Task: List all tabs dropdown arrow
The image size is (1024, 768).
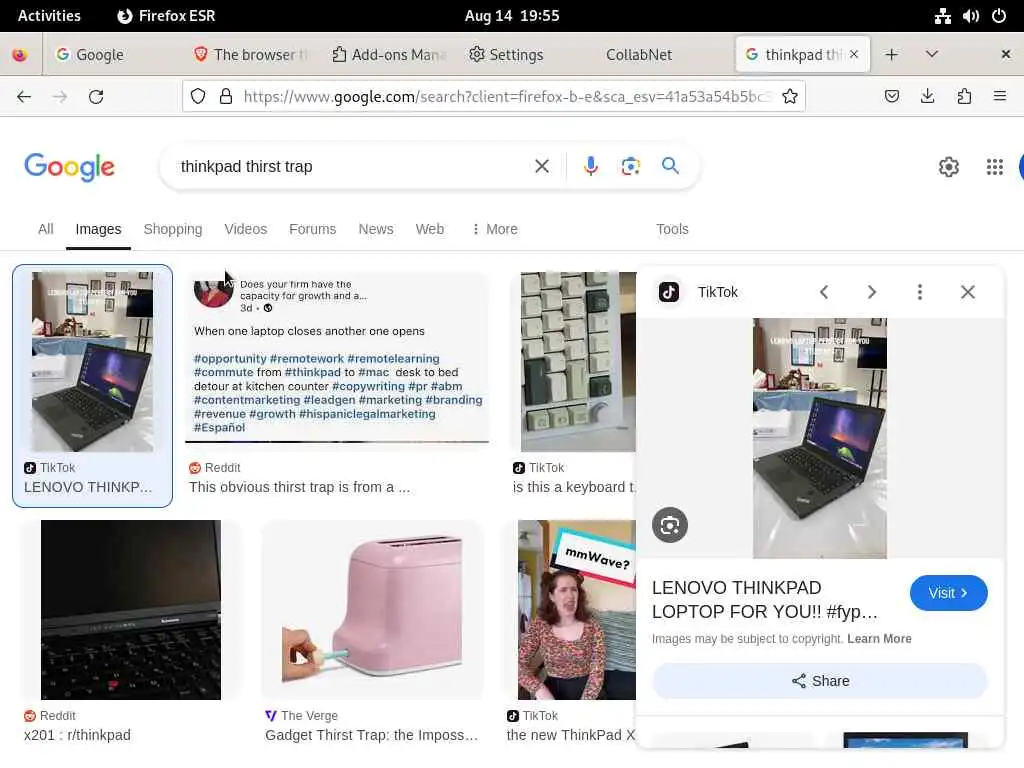Action: coord(932,54)
